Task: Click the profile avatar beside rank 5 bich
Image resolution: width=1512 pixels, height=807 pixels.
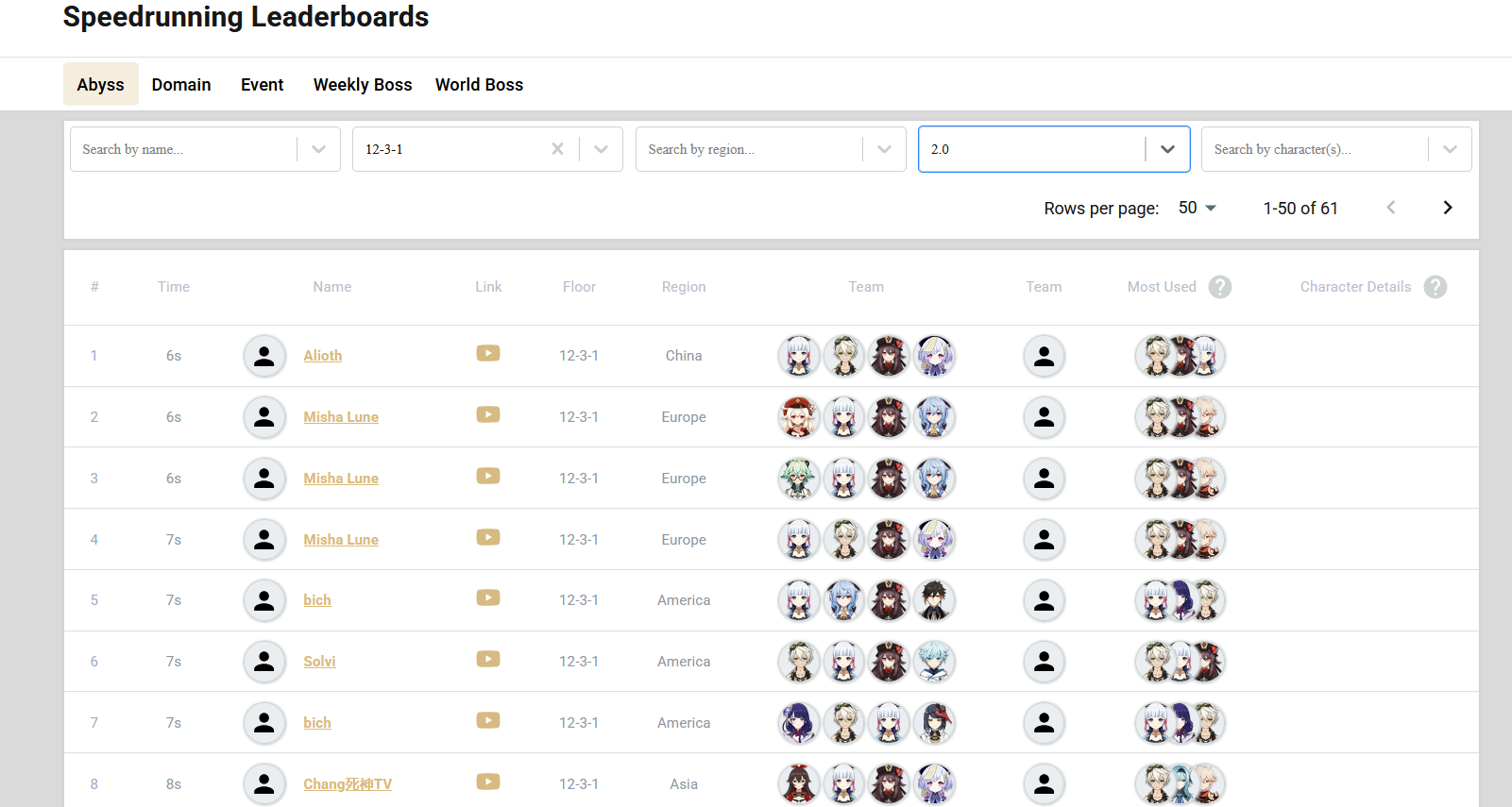Action: coord(264,600)
